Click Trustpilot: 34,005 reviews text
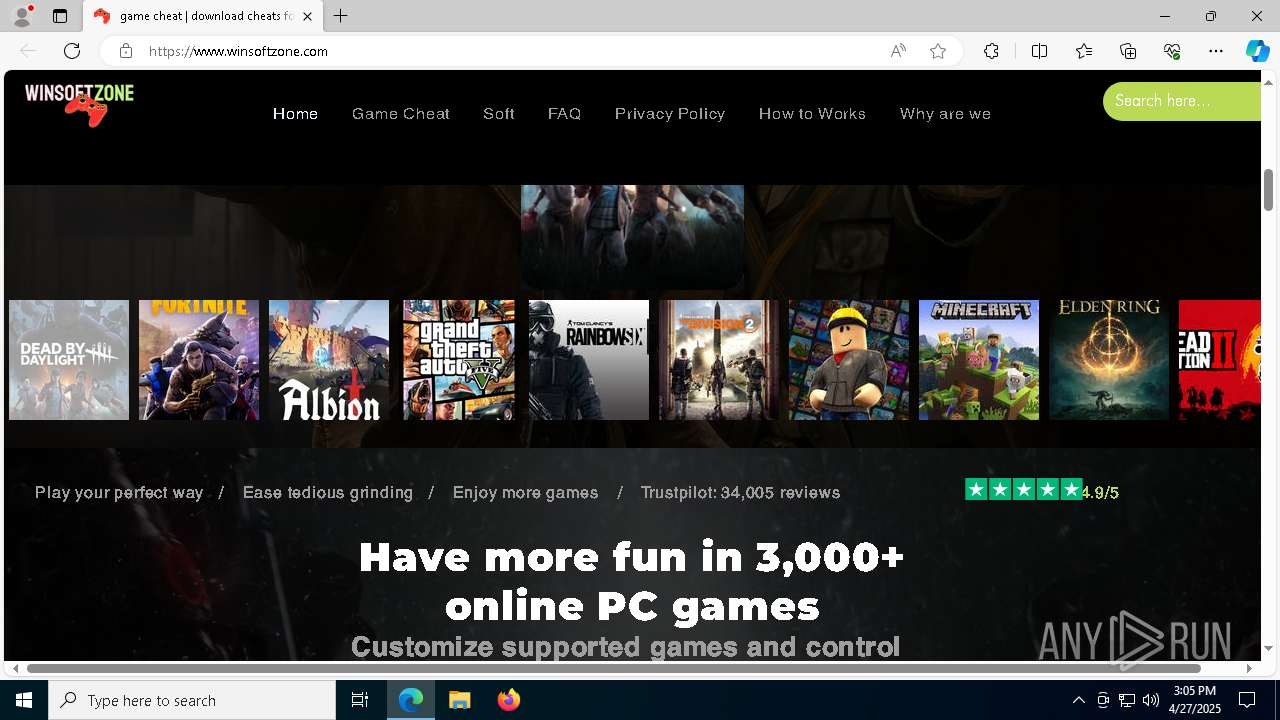Screen dimensions: 1280x720 tap(740, 493)
